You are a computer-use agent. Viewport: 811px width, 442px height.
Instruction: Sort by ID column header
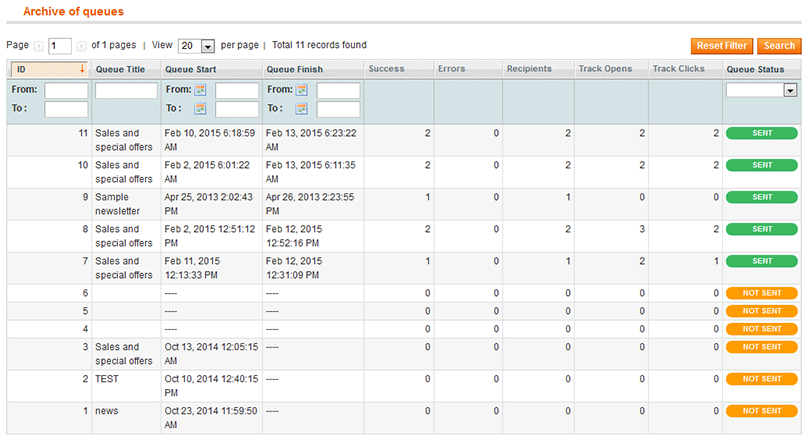[49, 69]
